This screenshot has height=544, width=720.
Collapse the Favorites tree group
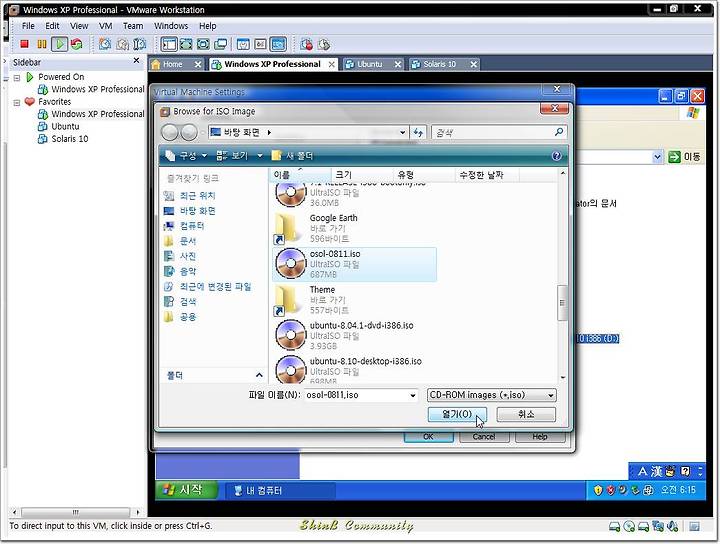click(17, 102)
